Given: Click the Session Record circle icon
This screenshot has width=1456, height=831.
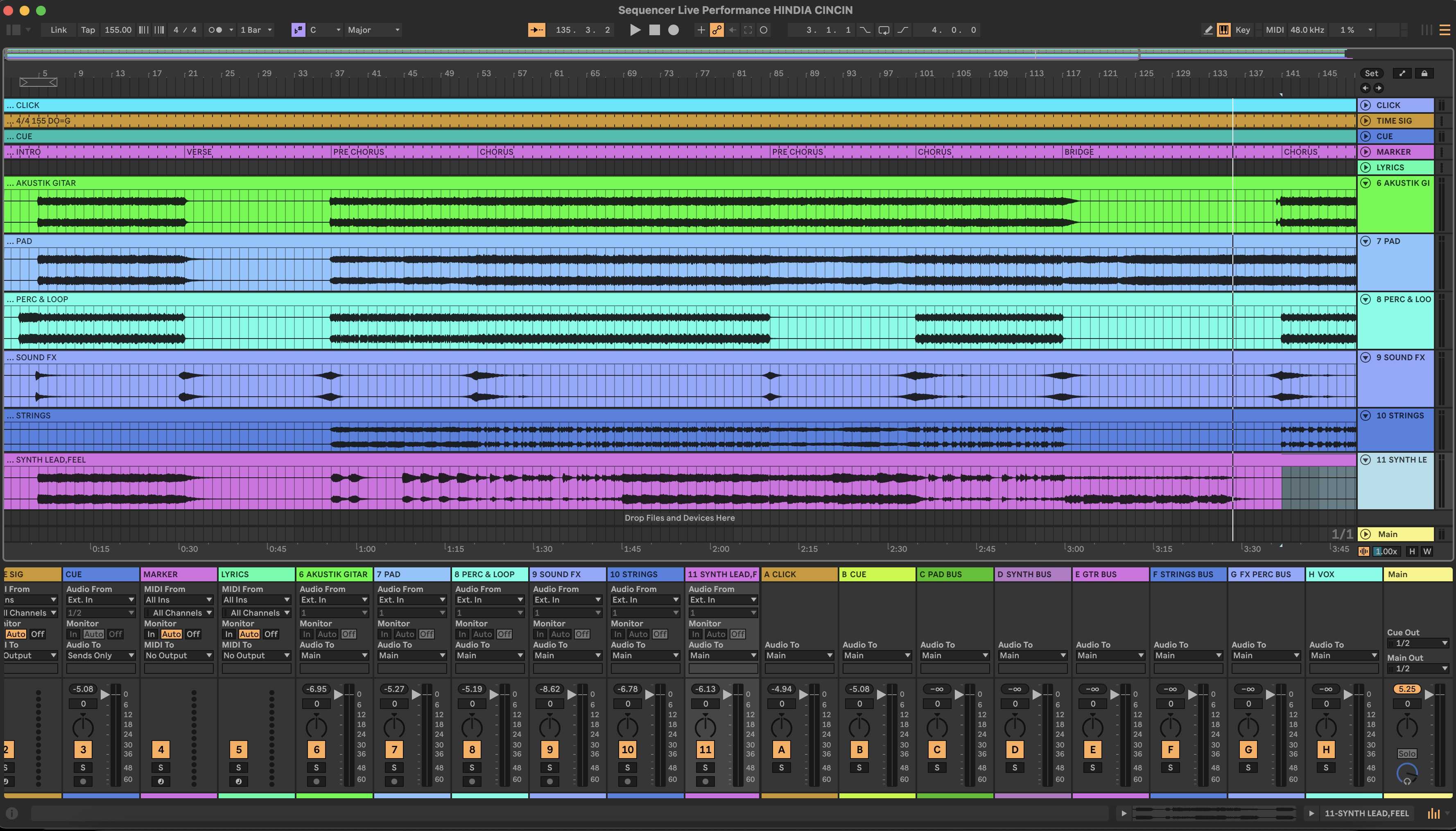Looking at the screenshot, I should (764, 29).
